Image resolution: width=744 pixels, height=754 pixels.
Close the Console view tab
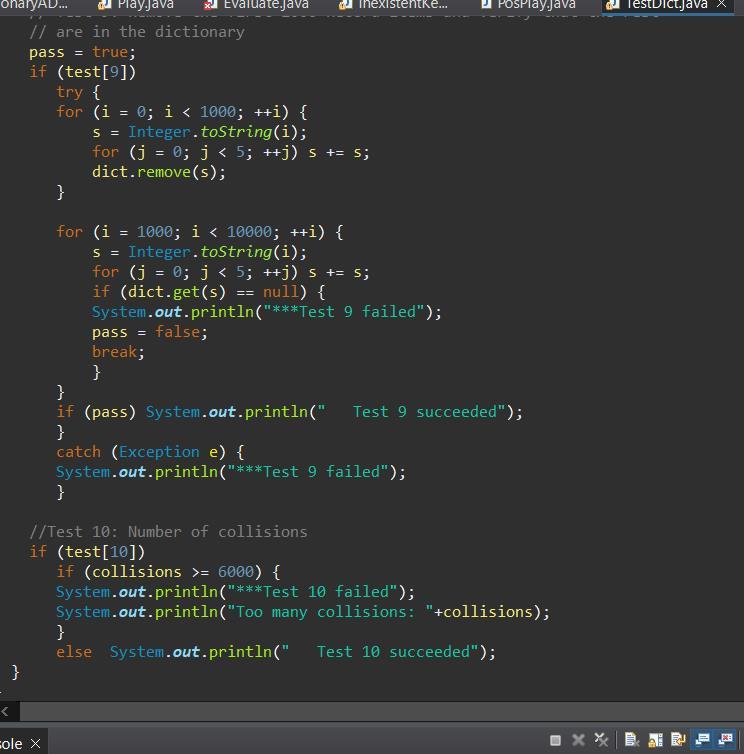(35, 744)
